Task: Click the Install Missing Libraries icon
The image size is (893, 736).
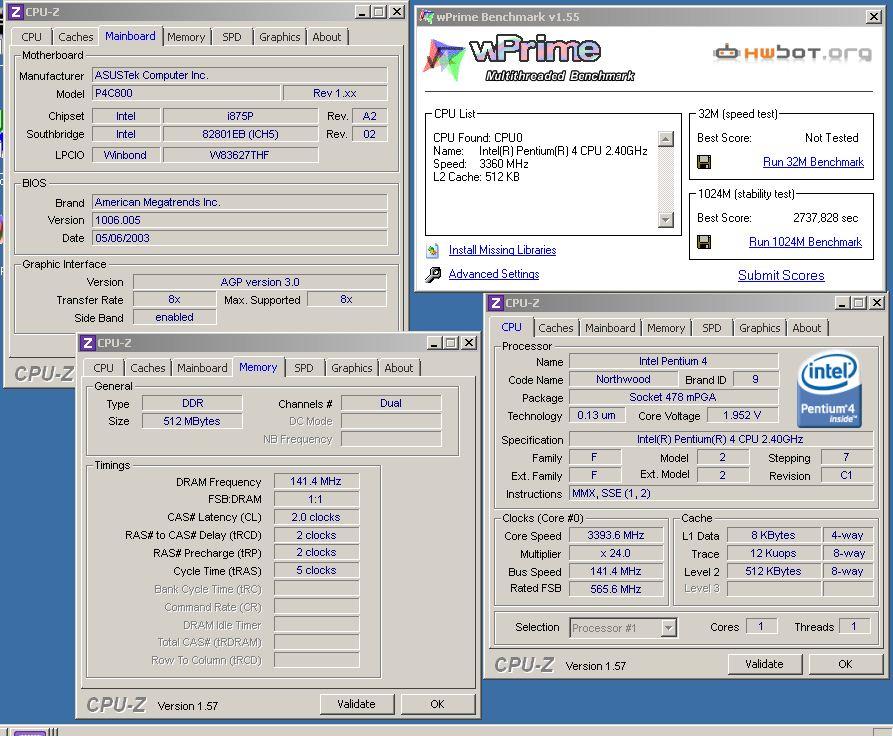Action: (433, 250)
